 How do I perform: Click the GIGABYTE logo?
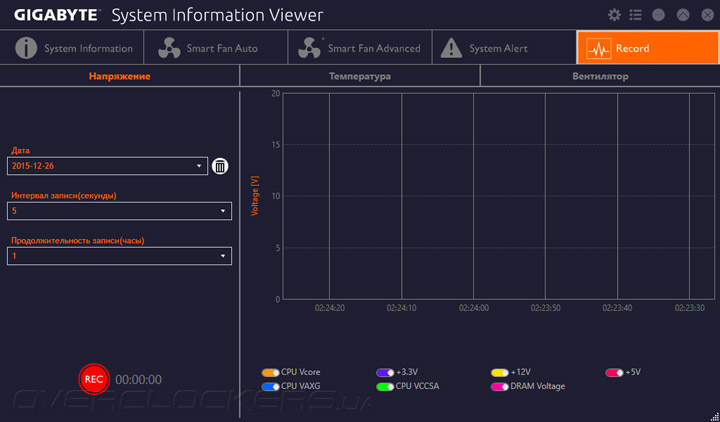pyautogui.click(x=56, y=15)
